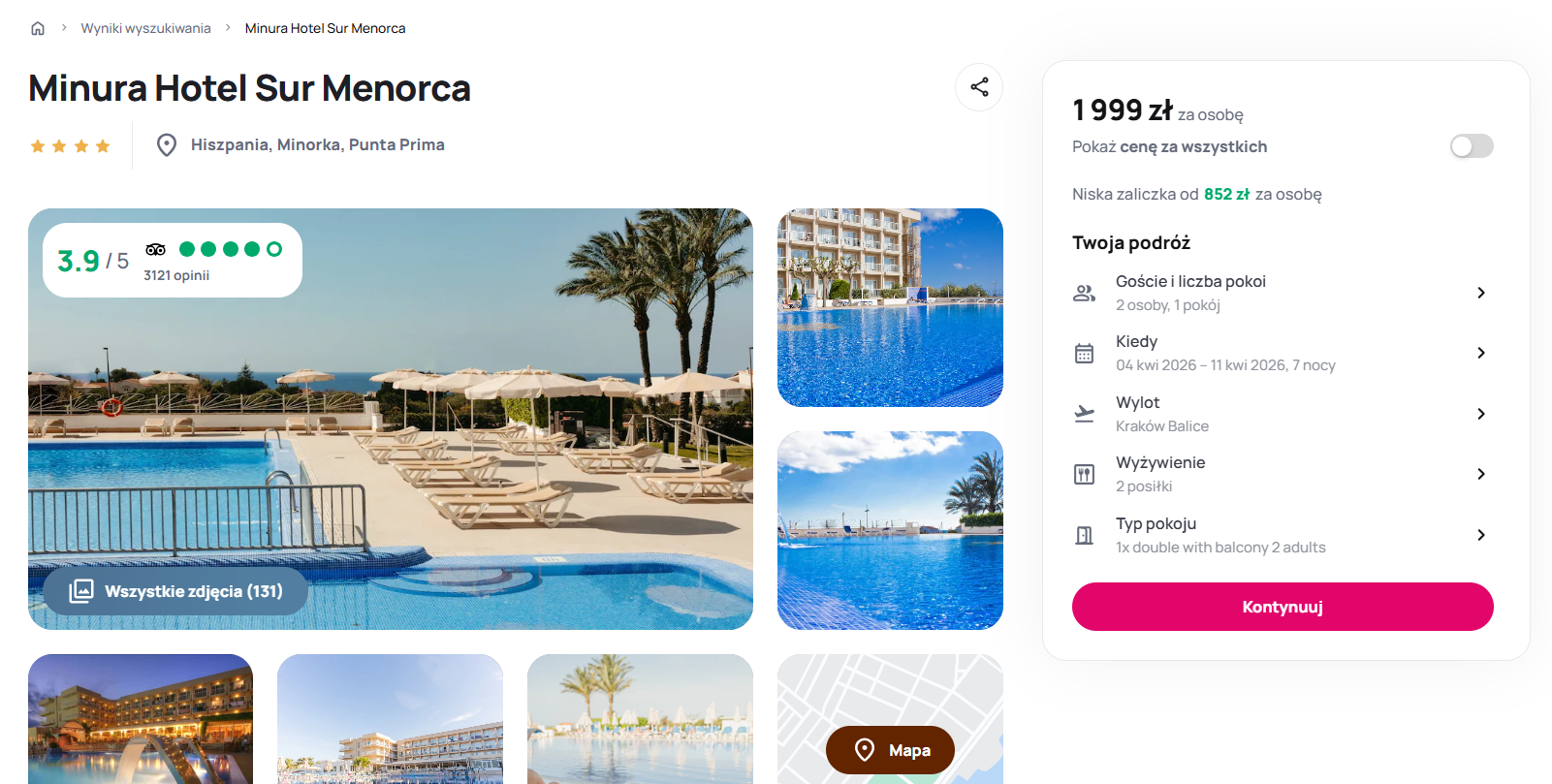This screenshot has width=1552, height=784.
Task: Go to Wyniki wyszukiwania breadcrumb
Action: click(x=145, y=28)
